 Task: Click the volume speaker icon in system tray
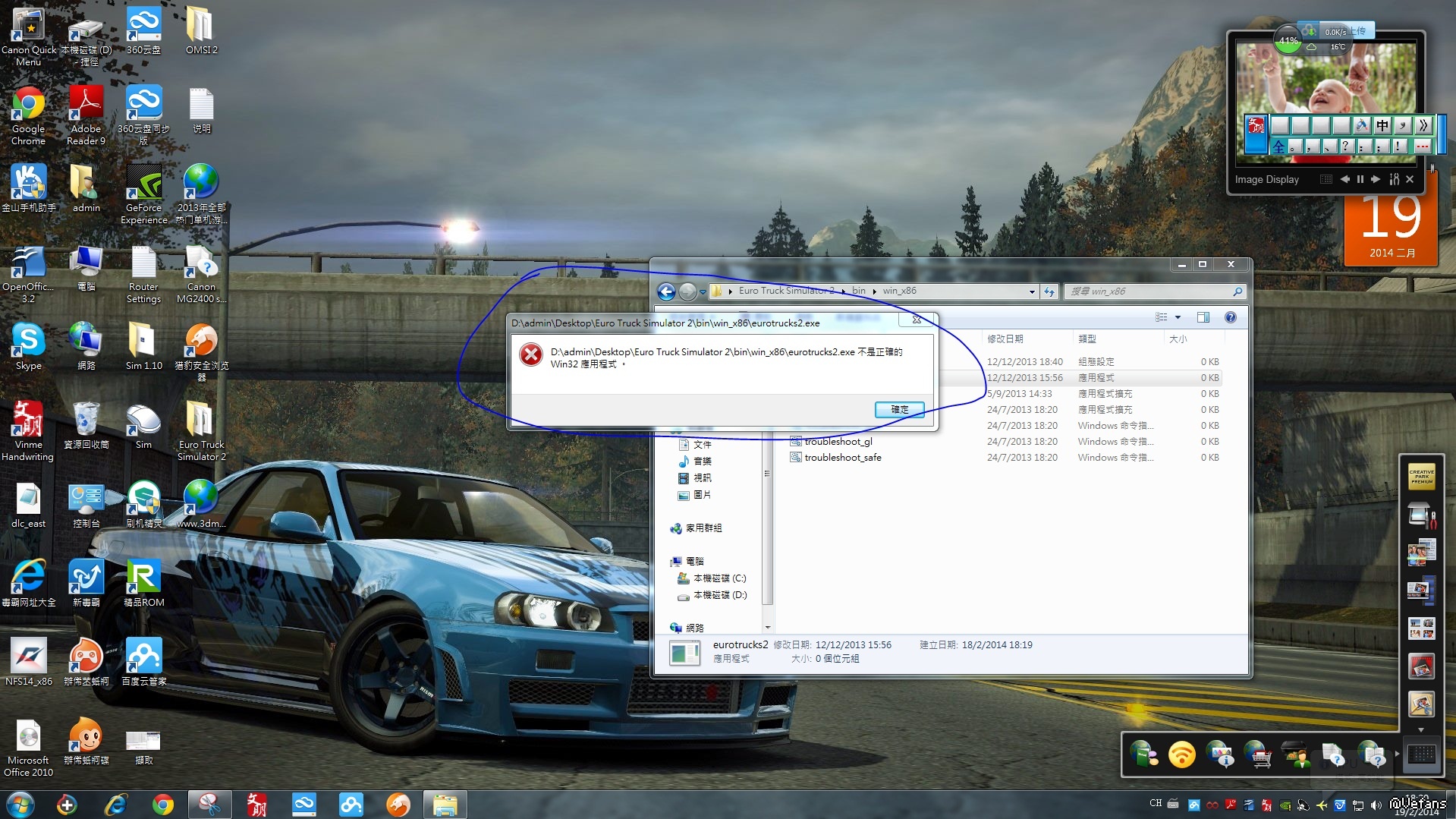click(1376, 805)
